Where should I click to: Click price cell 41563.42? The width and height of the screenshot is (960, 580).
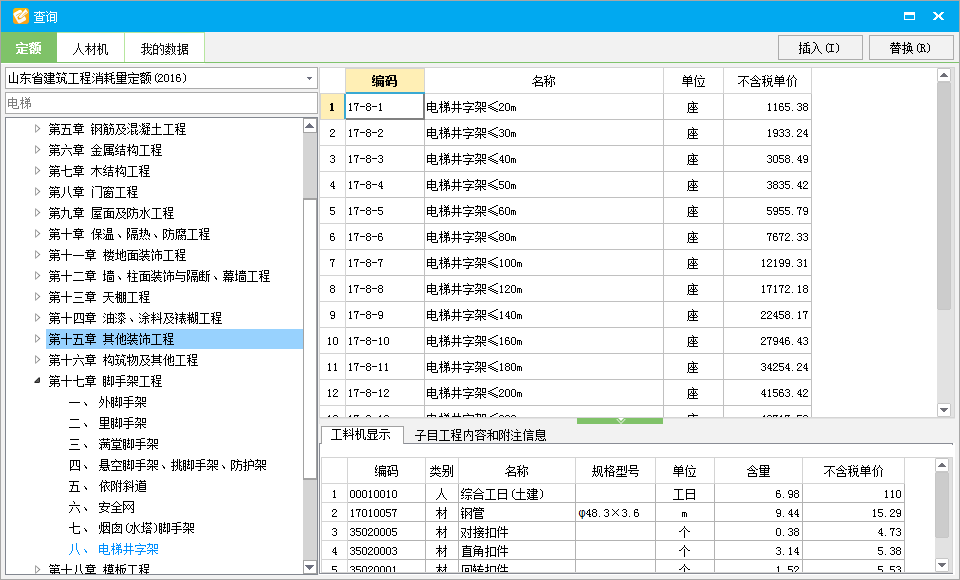tap(767, 393)
